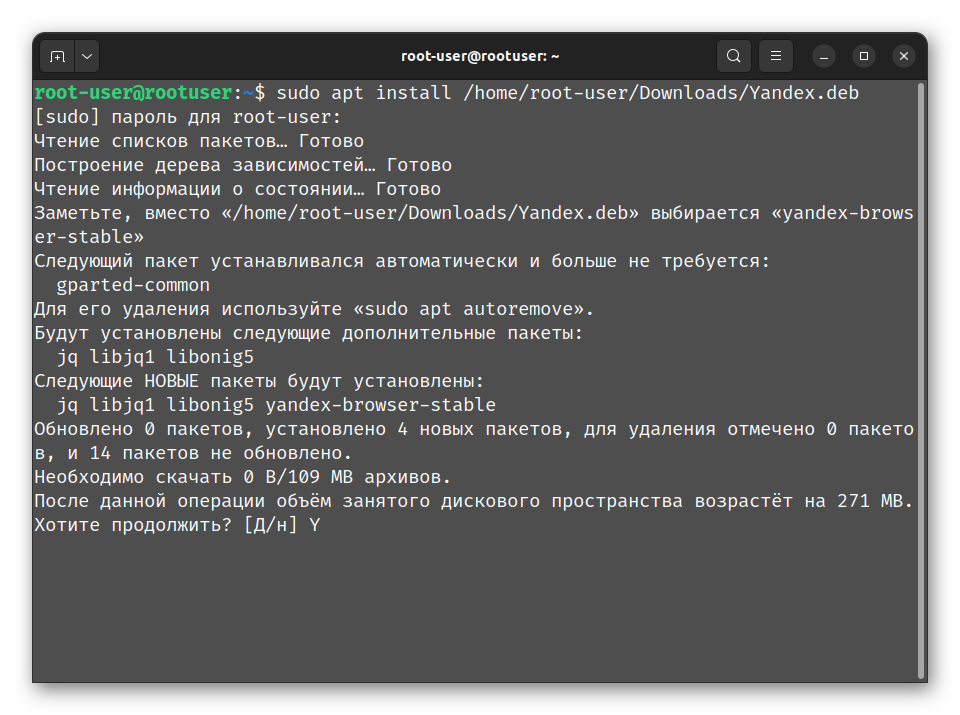Minimize the terminal window
This screenshot has width=960, height=715.
(824, 56)
